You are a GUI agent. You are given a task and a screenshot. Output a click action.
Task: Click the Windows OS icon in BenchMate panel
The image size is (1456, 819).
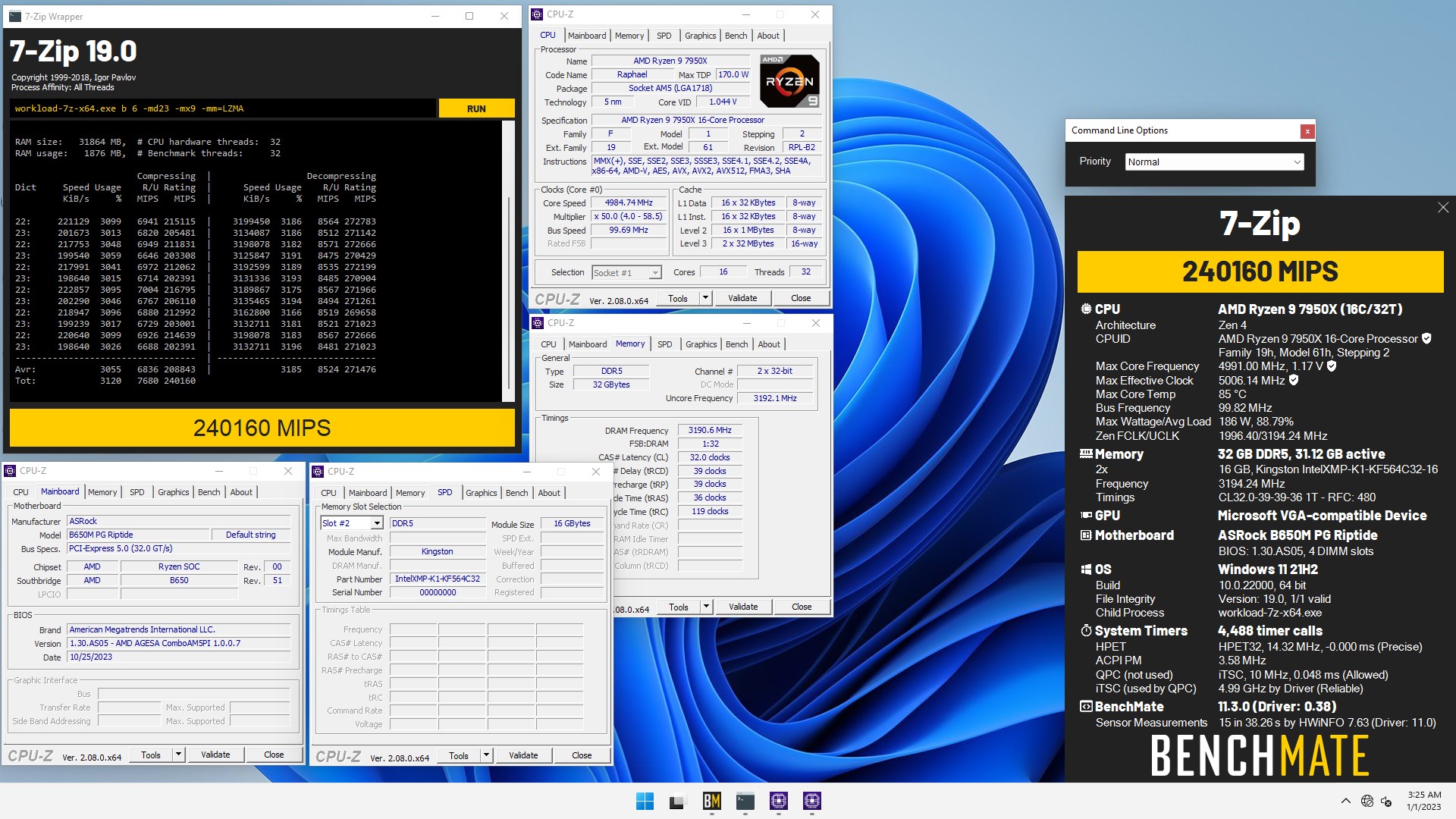click(x=1086, y=570)
